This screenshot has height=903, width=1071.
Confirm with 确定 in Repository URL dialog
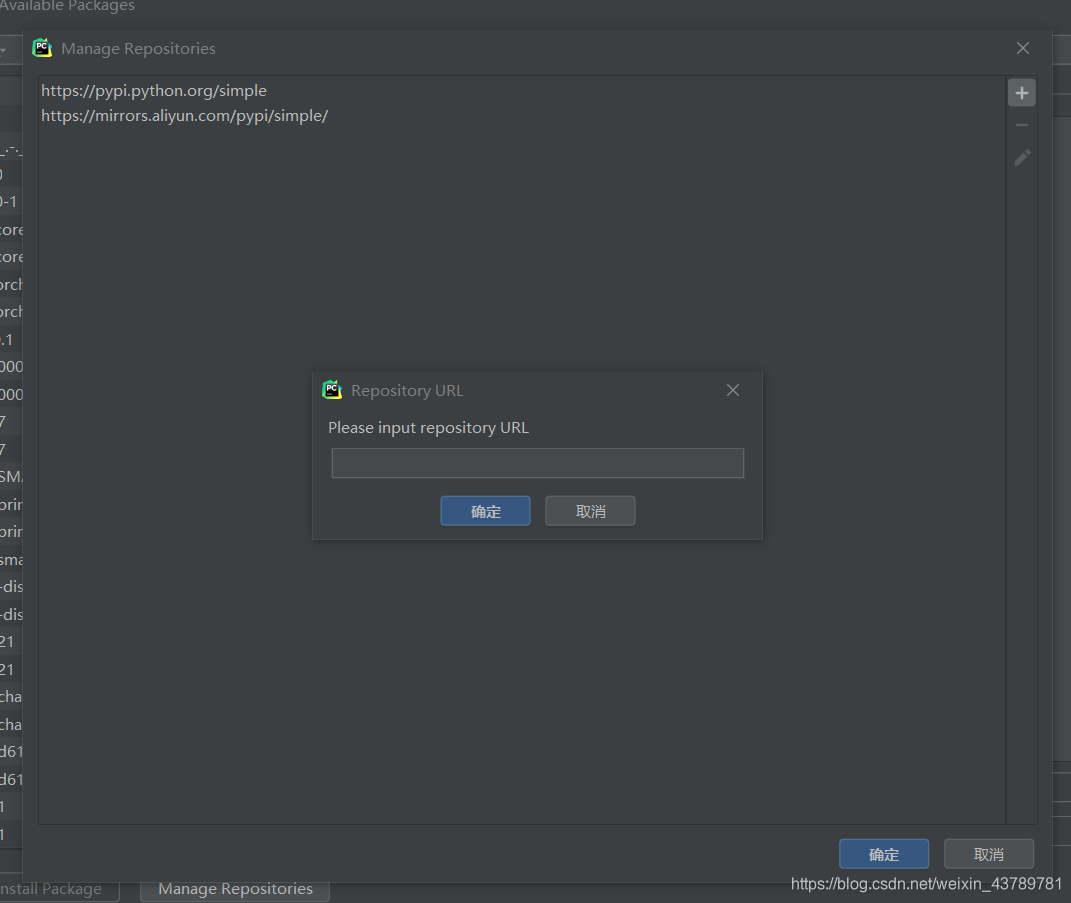click(x=485, y=511)
